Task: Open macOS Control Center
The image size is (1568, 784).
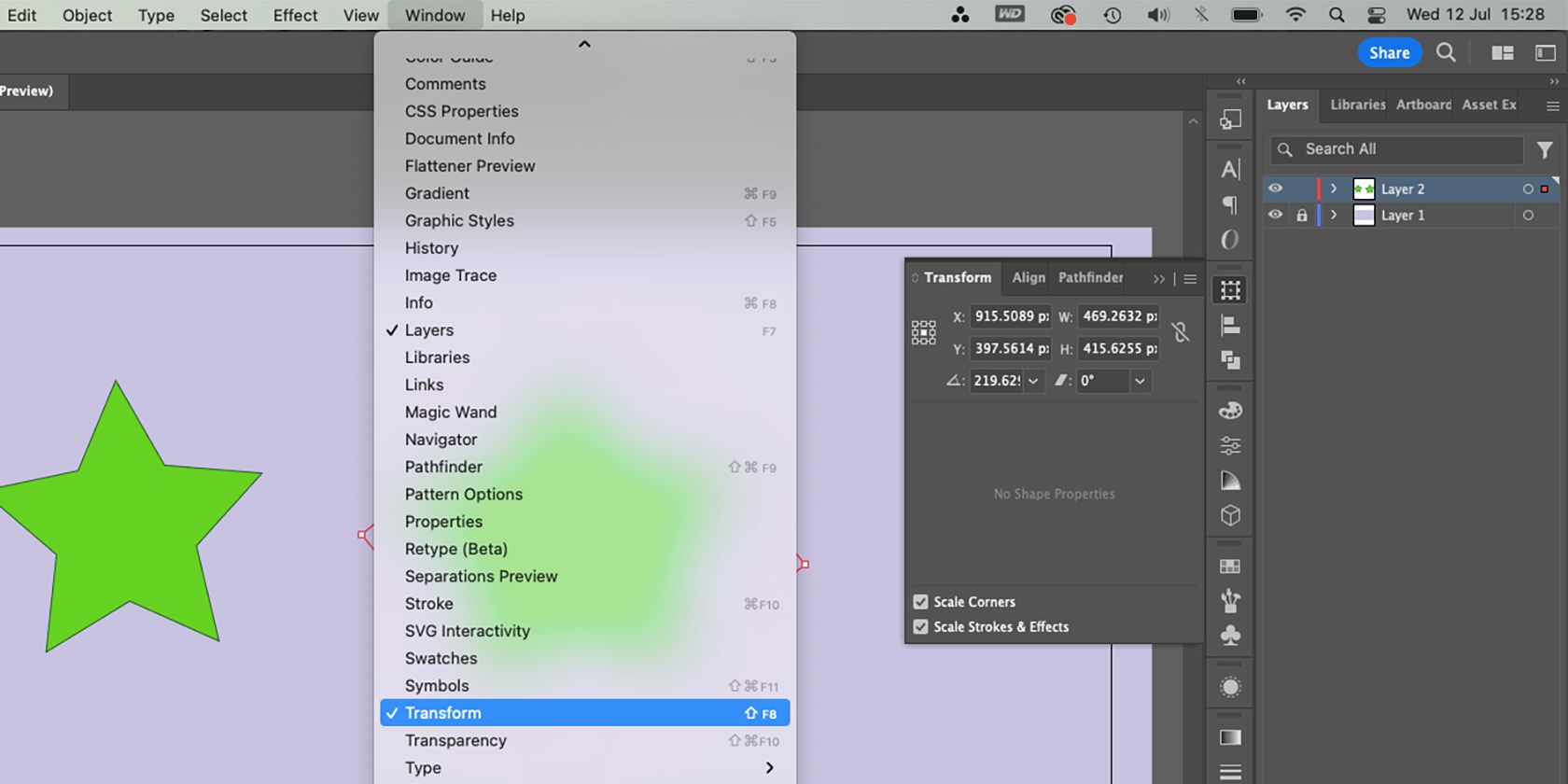Action: (1377, 15)
